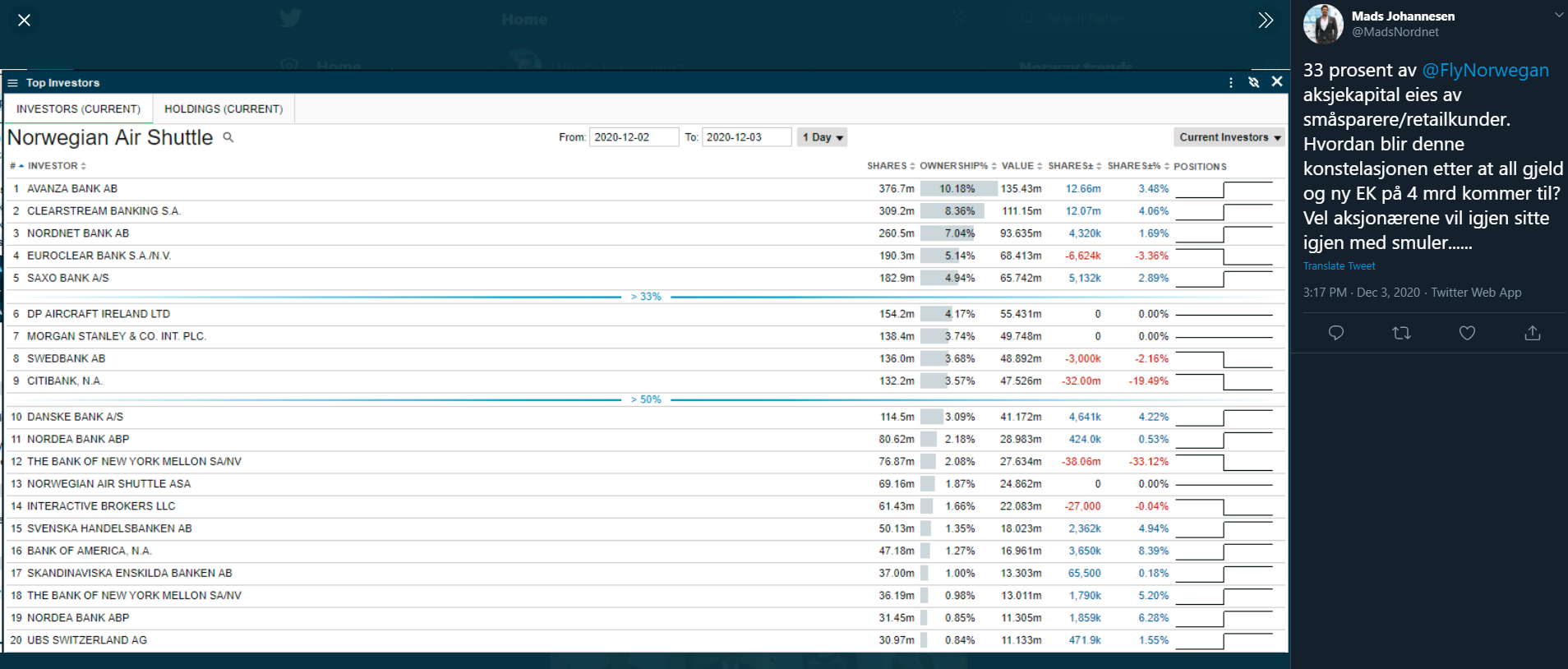Click the positions sparkline for Avanza Bank
The height and width of the screenshot is (669, 1568).
pyautogui.click(x=1224, y=189)
